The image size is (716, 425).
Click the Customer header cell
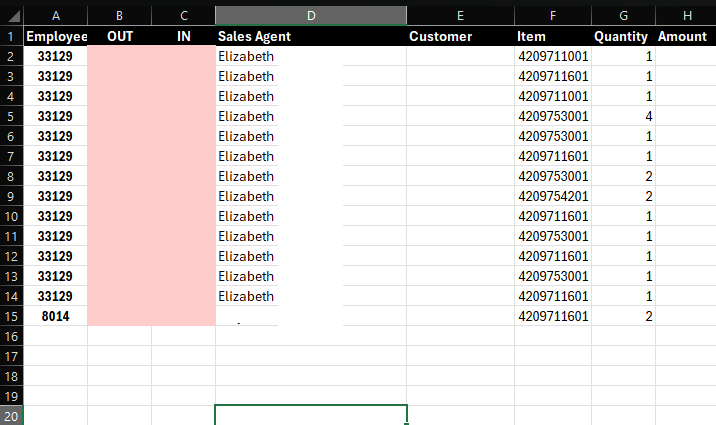point(460,36)
